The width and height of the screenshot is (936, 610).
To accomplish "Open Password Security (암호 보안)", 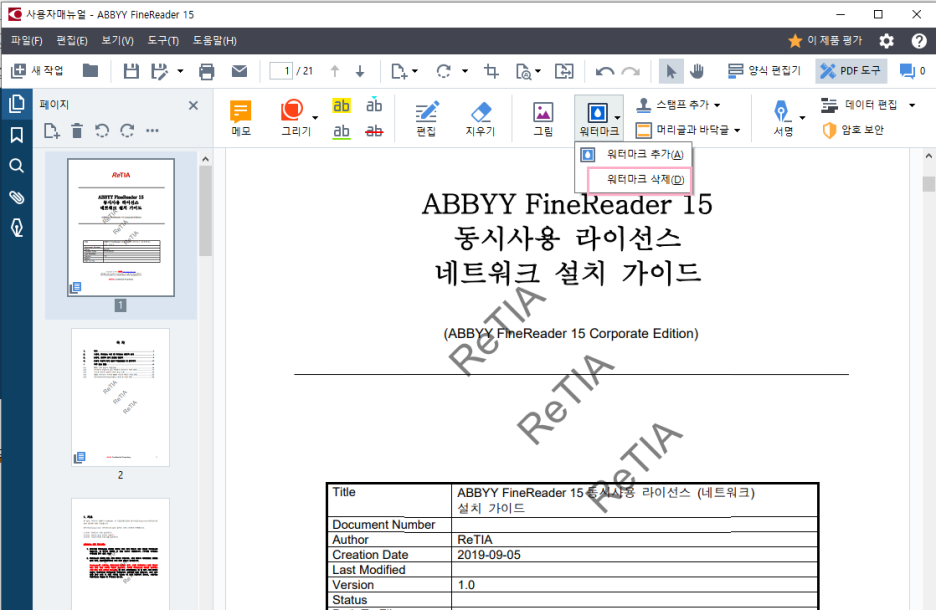I will click(x=852, y=130).
